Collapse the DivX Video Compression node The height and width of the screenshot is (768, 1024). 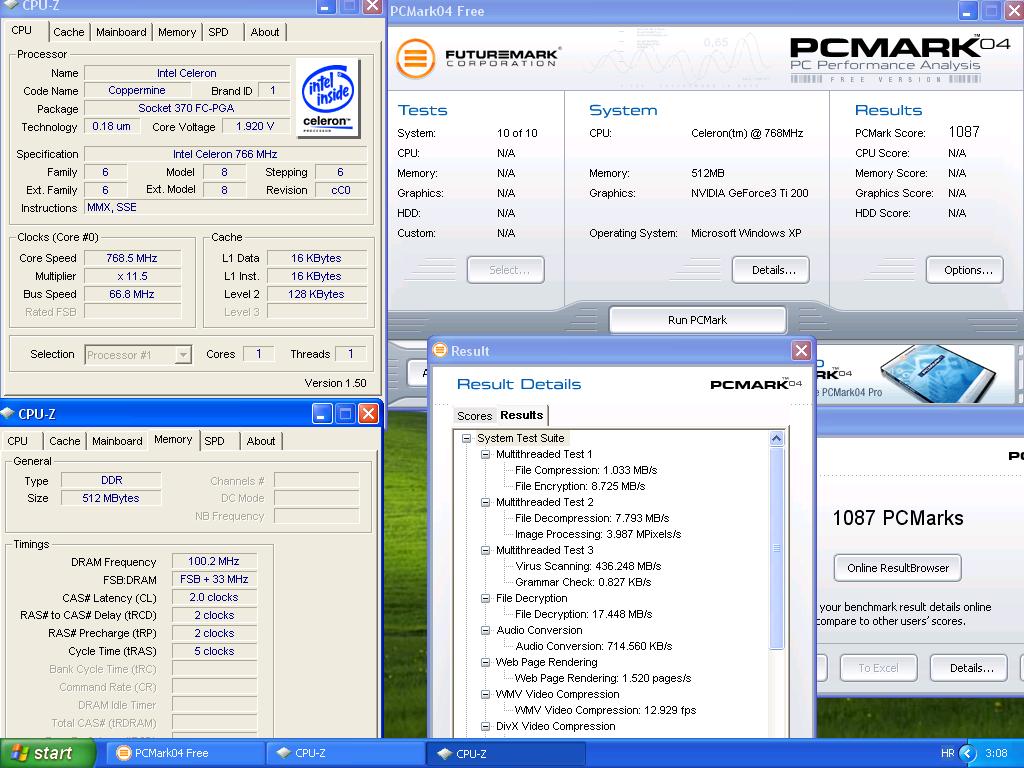(x=485, y=726)
